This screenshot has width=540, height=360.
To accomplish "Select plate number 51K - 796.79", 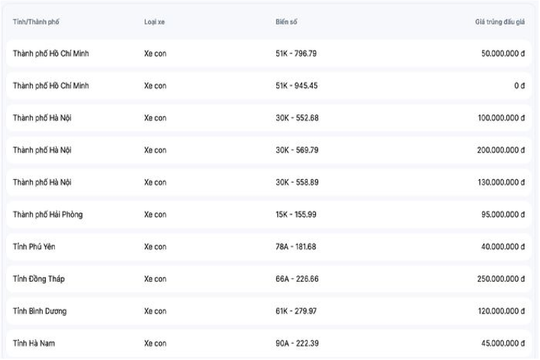I will coord(296,53).
